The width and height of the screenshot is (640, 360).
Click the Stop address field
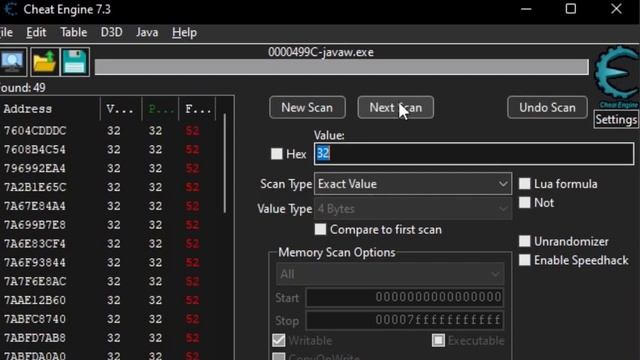[x=404, y=320]
